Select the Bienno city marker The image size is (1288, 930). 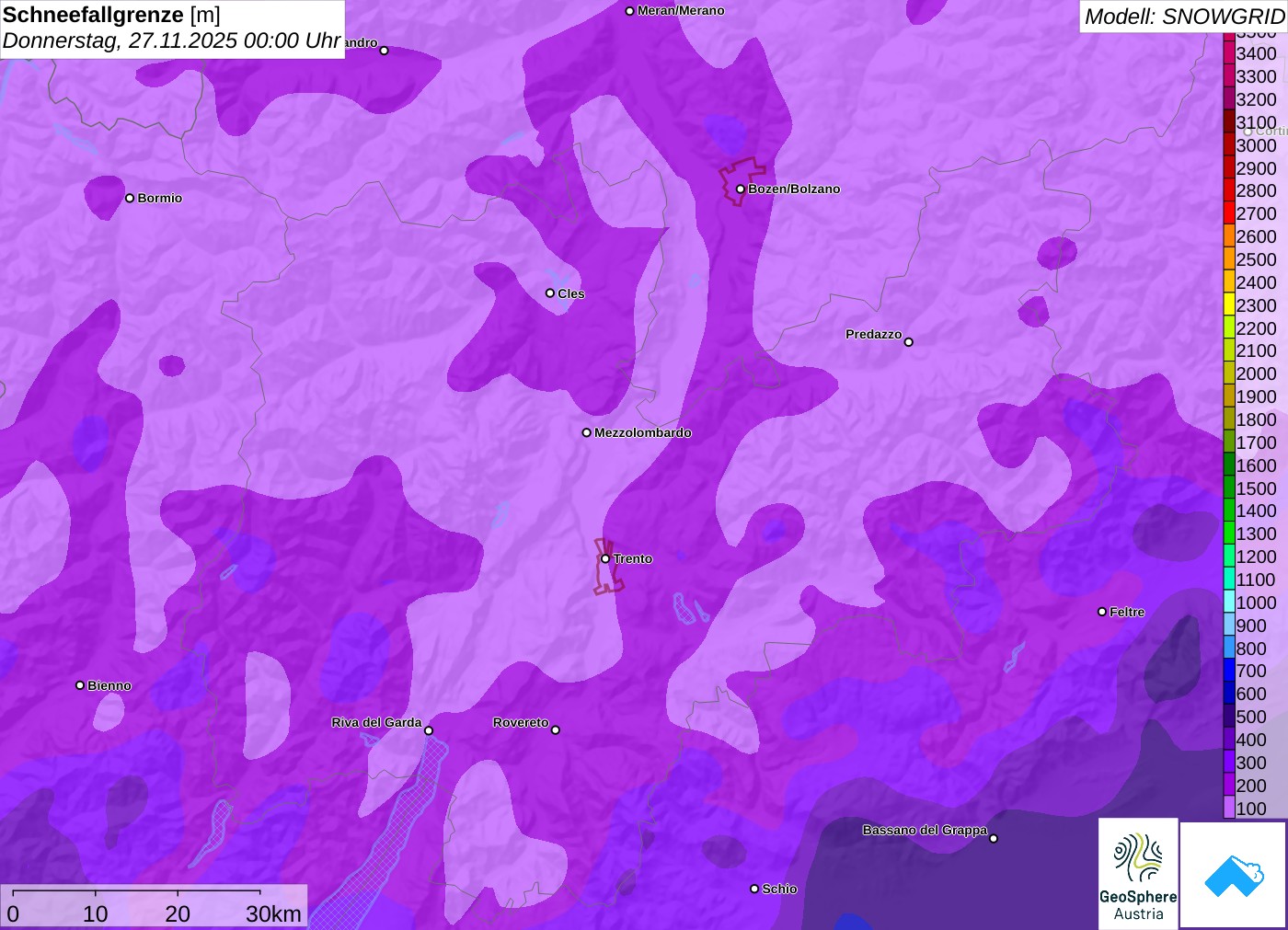tap(80, 685)
